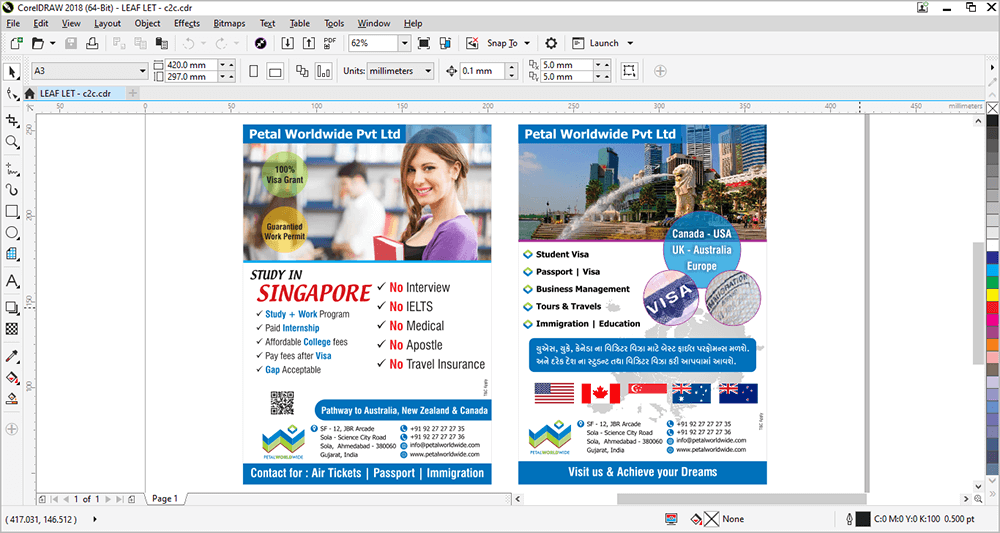Toggle Snap Off icon
The width and height of the screenshot is (1000, 533).
(x=472, y=43)
